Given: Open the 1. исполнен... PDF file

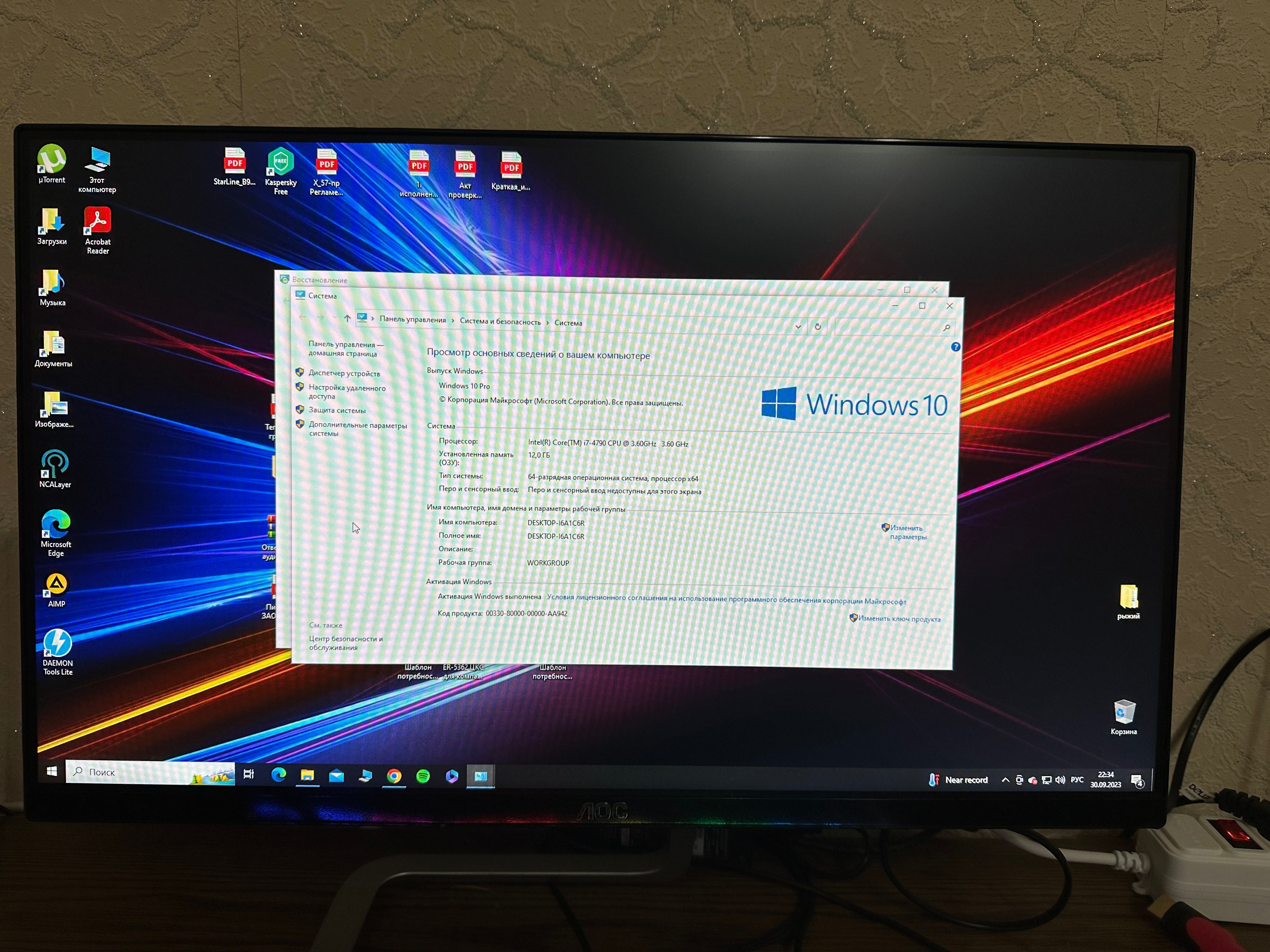Looking at the screenshot, I should pos(419,174).
